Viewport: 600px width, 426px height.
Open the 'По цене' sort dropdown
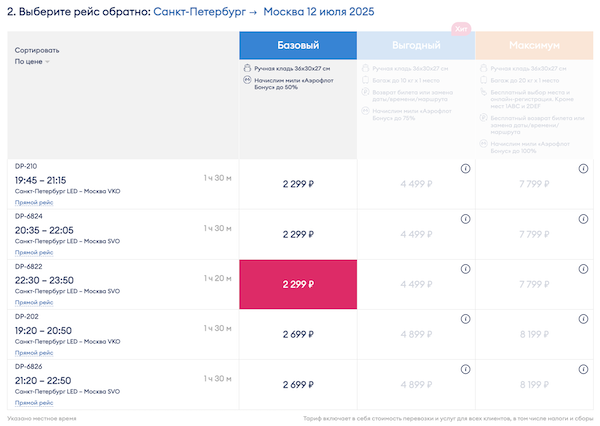coord(32,62)
